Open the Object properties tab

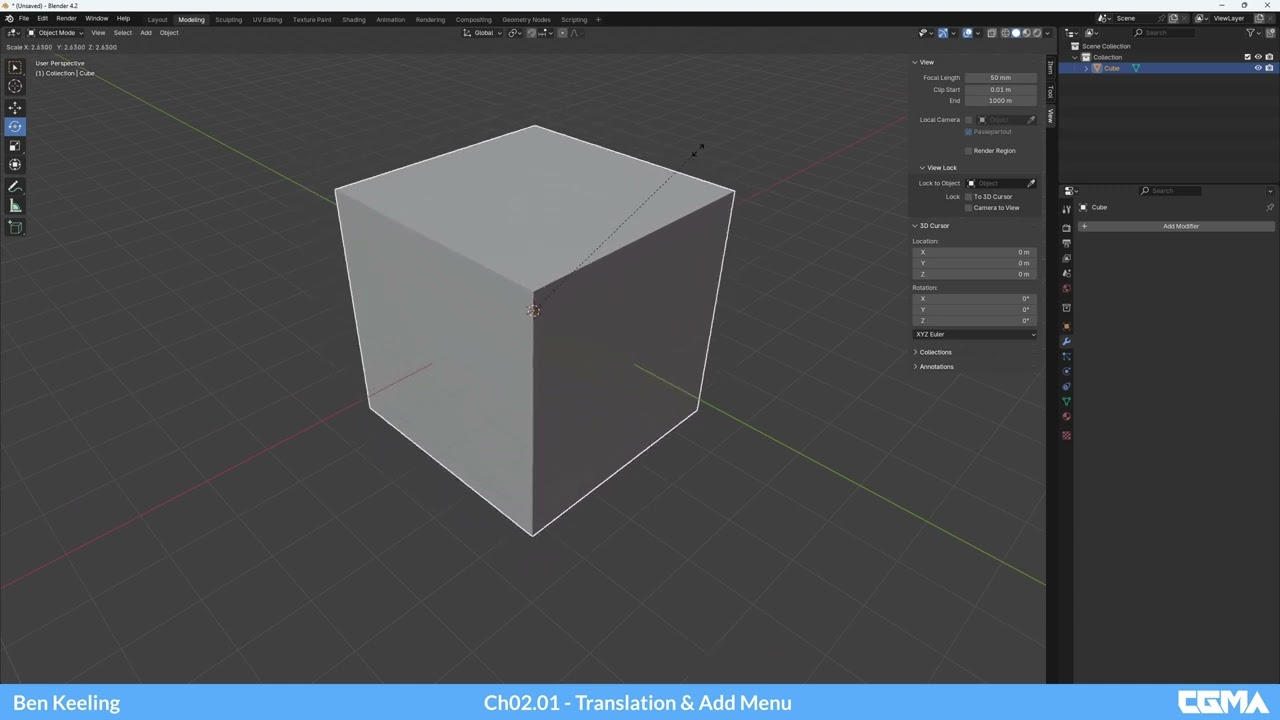coord(1066,326)
